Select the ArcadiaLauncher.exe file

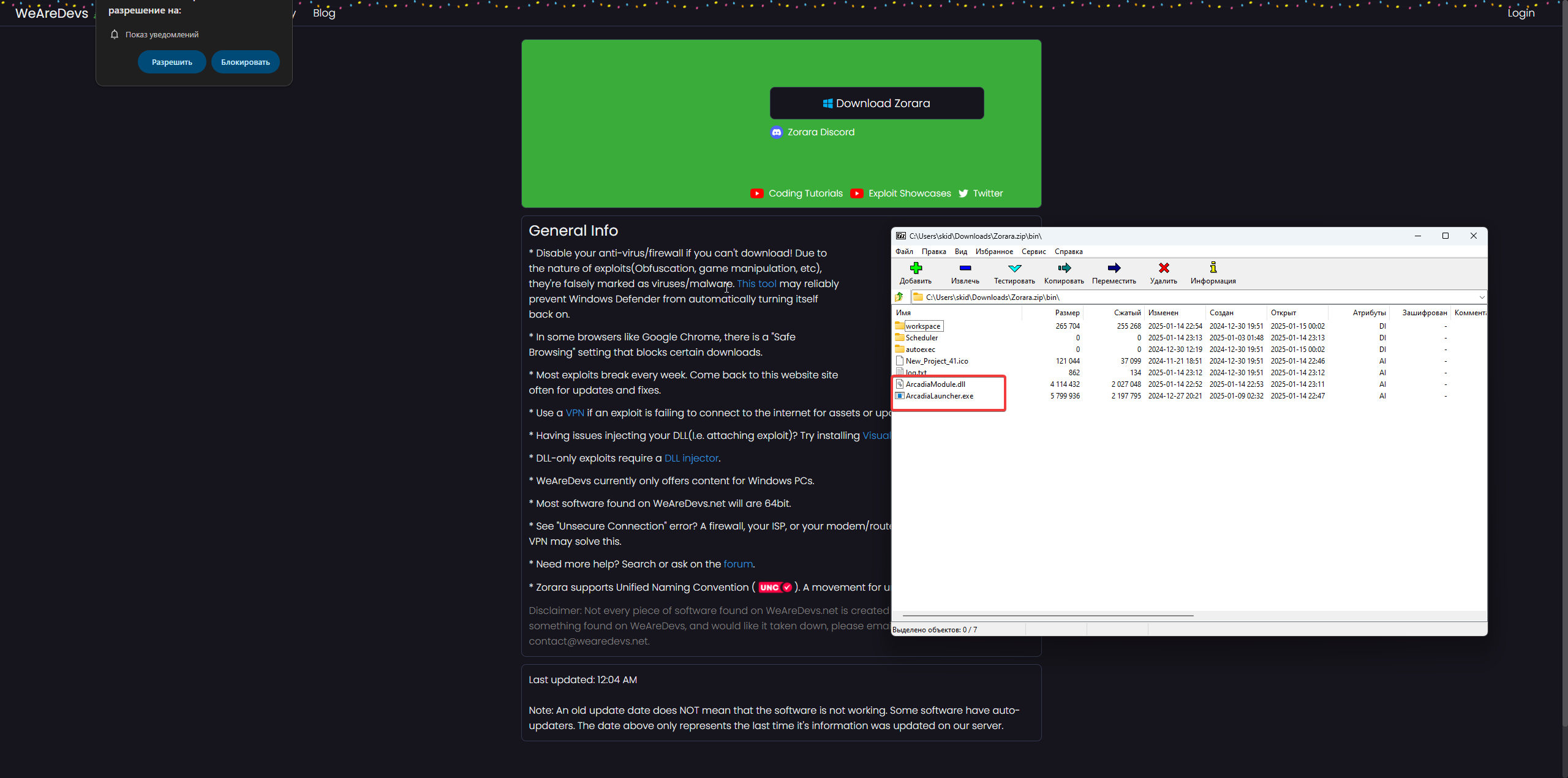coord(939,396)
